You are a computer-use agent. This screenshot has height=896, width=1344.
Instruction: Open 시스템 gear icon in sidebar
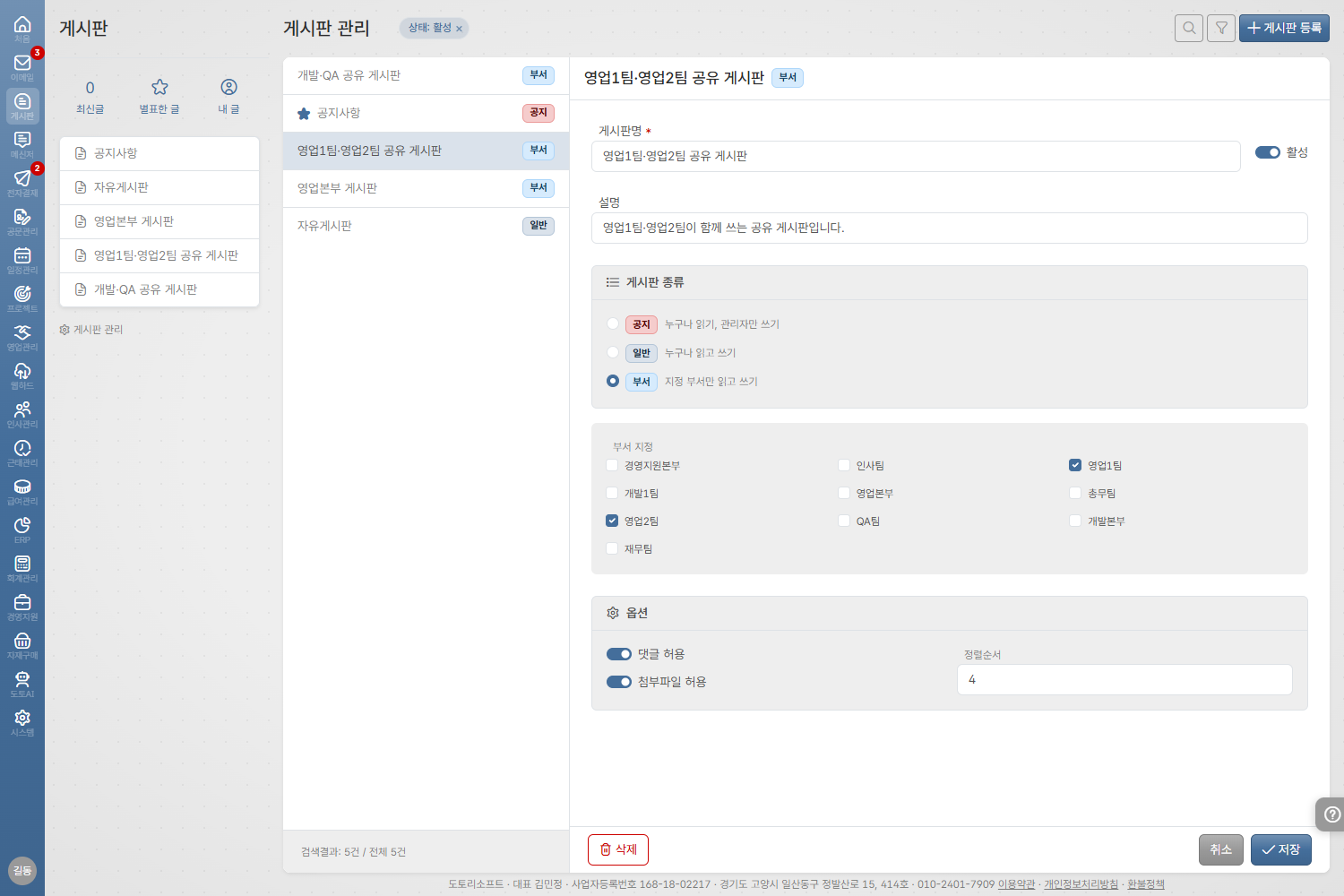click(22, 723)
